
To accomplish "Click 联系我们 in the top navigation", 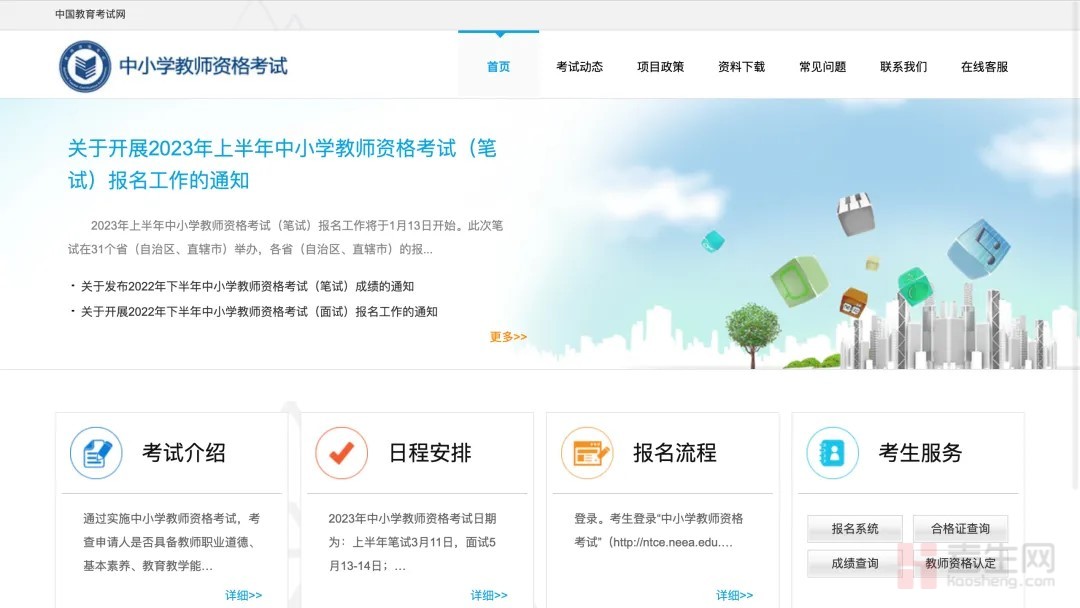I will point(903,67).
